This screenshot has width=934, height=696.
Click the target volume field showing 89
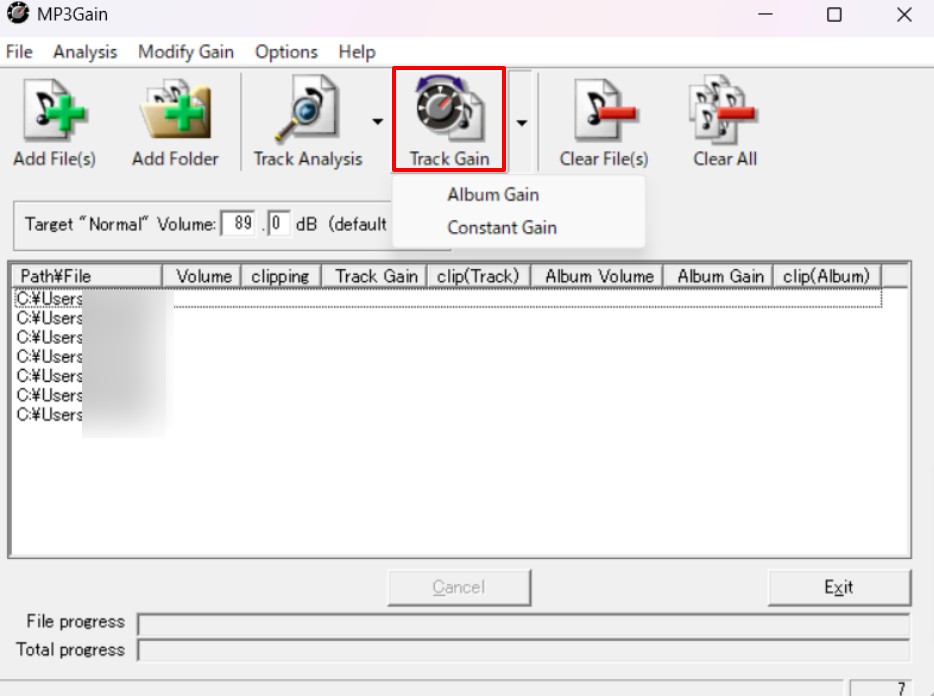click(238, 223)
